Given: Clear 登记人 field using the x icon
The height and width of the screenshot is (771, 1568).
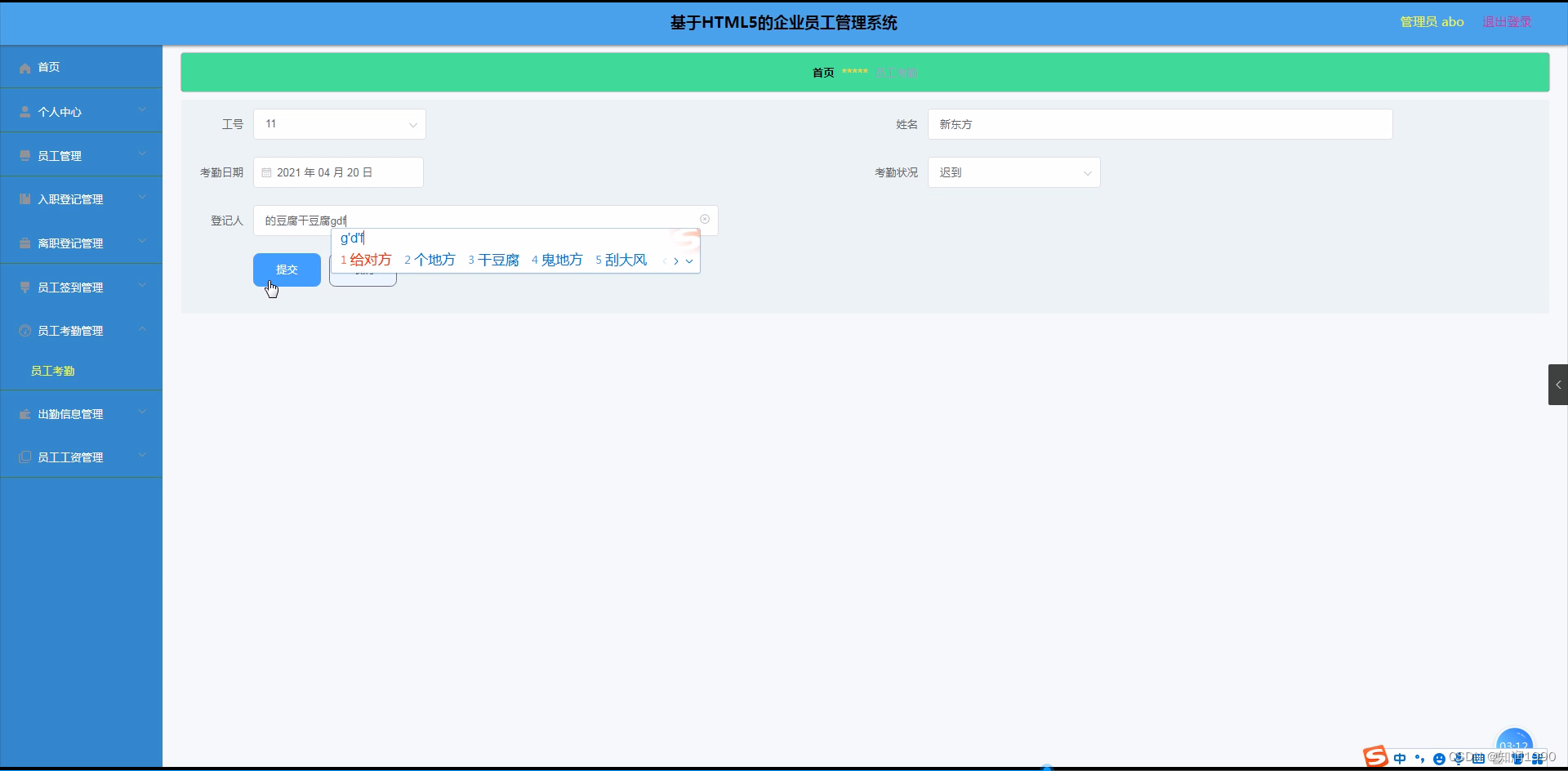Looking at the screenshot, I should pos(704,219).
